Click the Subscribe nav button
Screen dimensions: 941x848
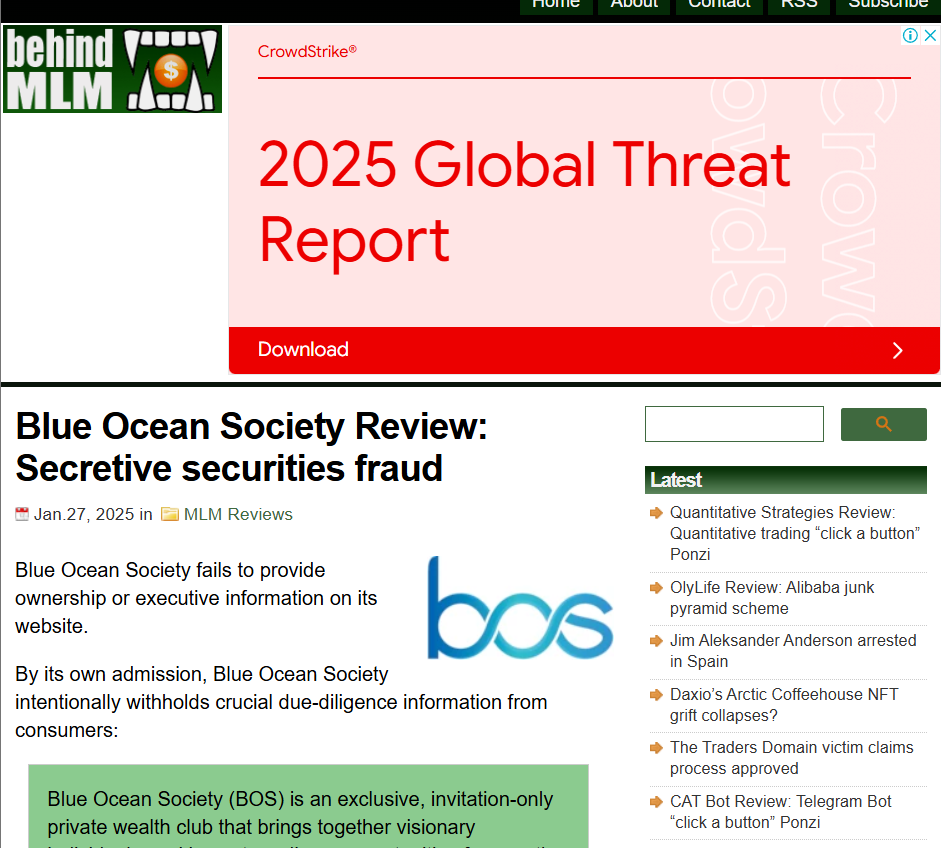point(888,5)
